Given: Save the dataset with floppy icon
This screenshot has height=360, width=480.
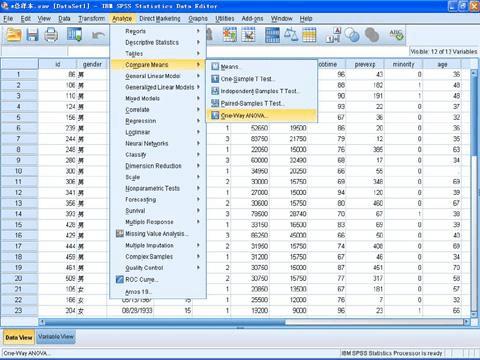Looking at the screenshot, I should pos(33,35).
